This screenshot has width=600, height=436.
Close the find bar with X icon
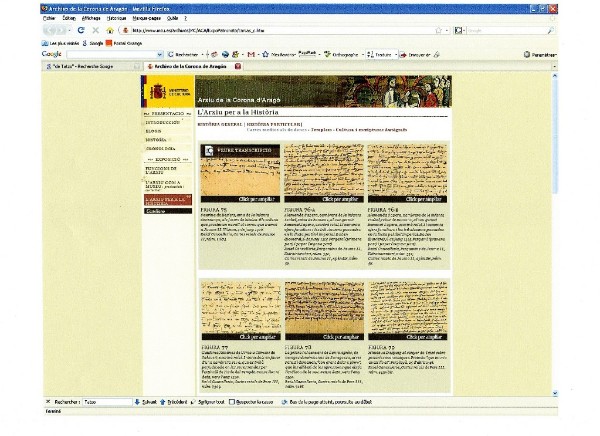[48, 402]
